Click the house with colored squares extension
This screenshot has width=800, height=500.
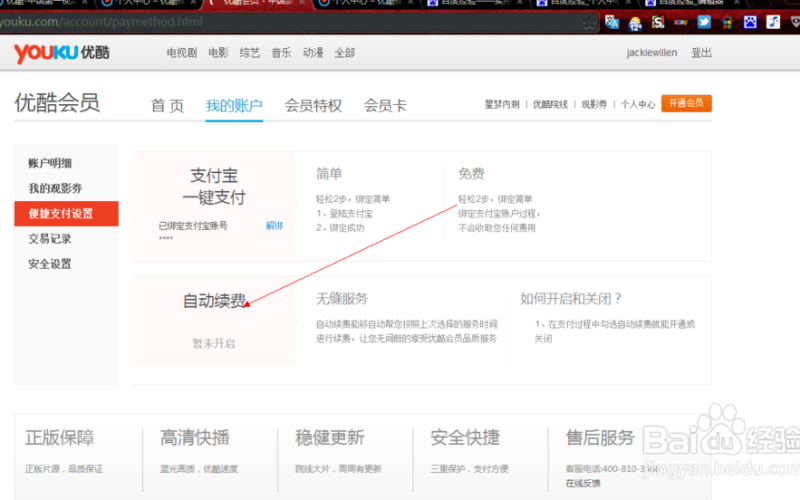[727, 22]
